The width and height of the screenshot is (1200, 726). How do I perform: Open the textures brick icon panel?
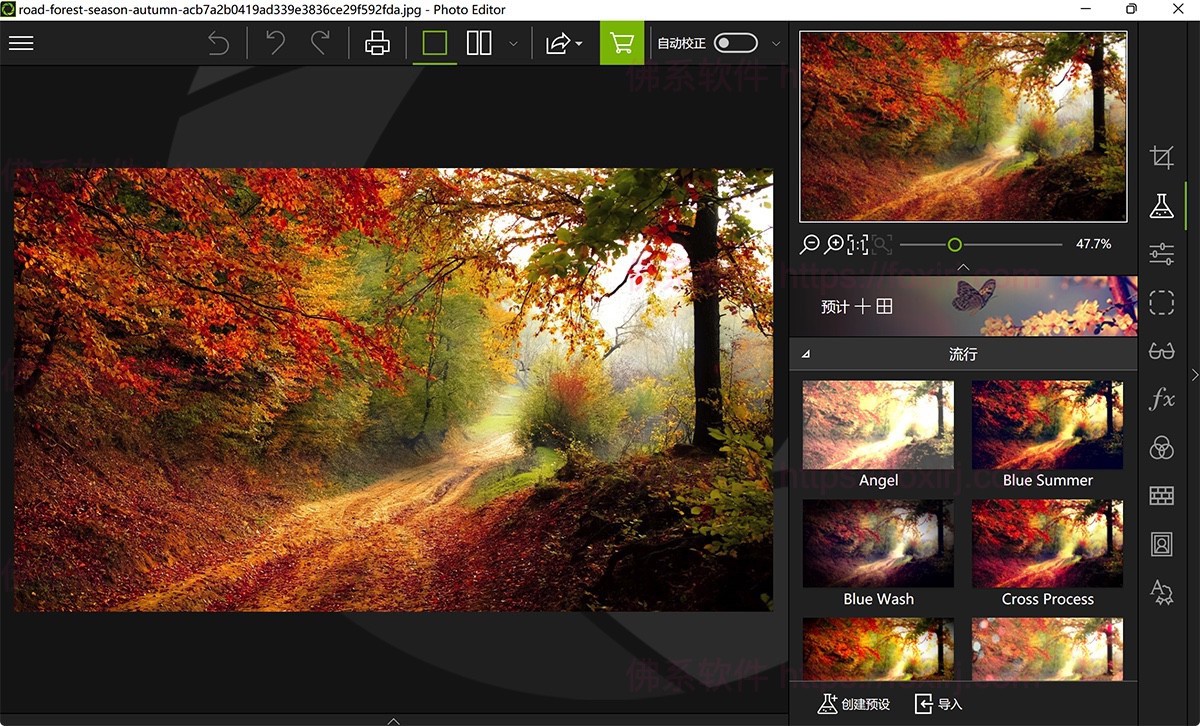1161,496
